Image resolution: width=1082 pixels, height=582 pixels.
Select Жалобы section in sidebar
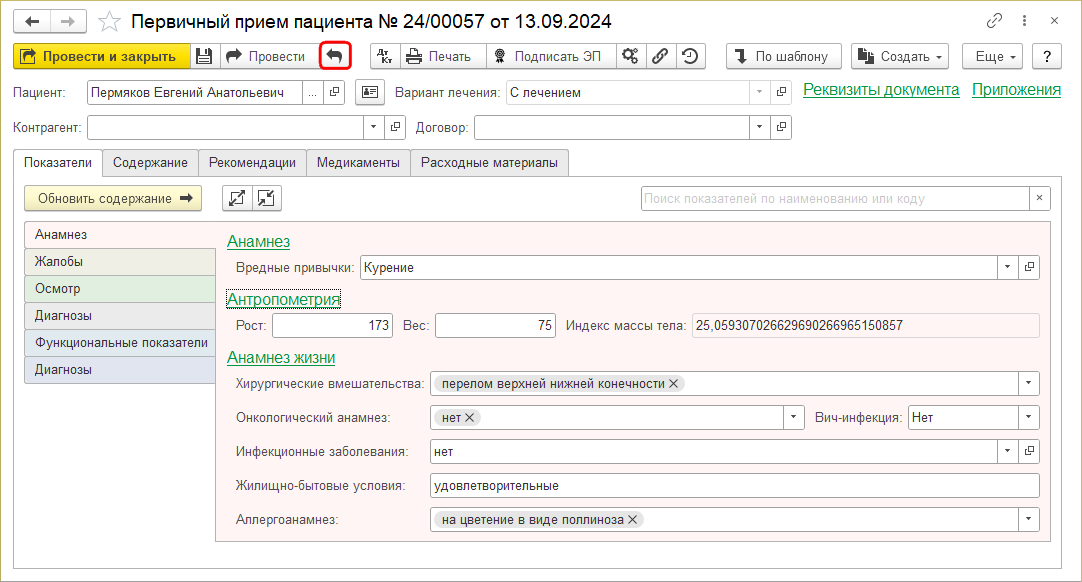[120, 262]
